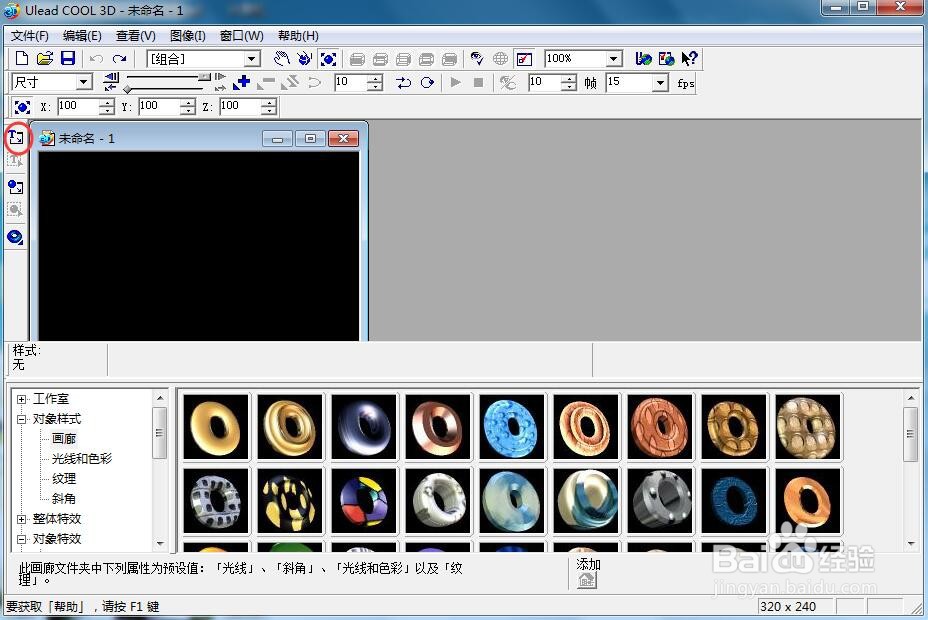928x620 pixels.
Task: Select the Move Object hand tool
Action: [282, 59]
